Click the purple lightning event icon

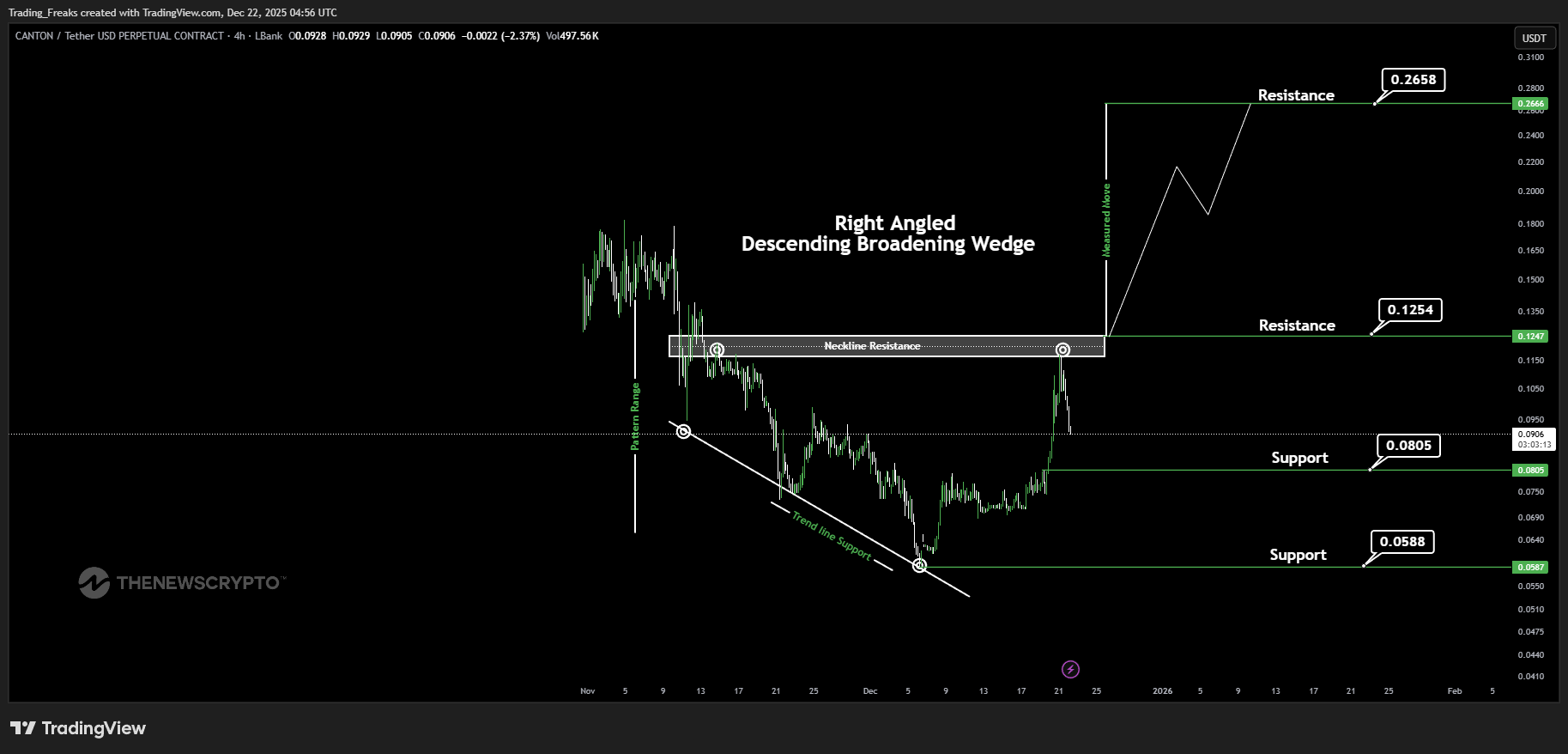coord(1070,669)
